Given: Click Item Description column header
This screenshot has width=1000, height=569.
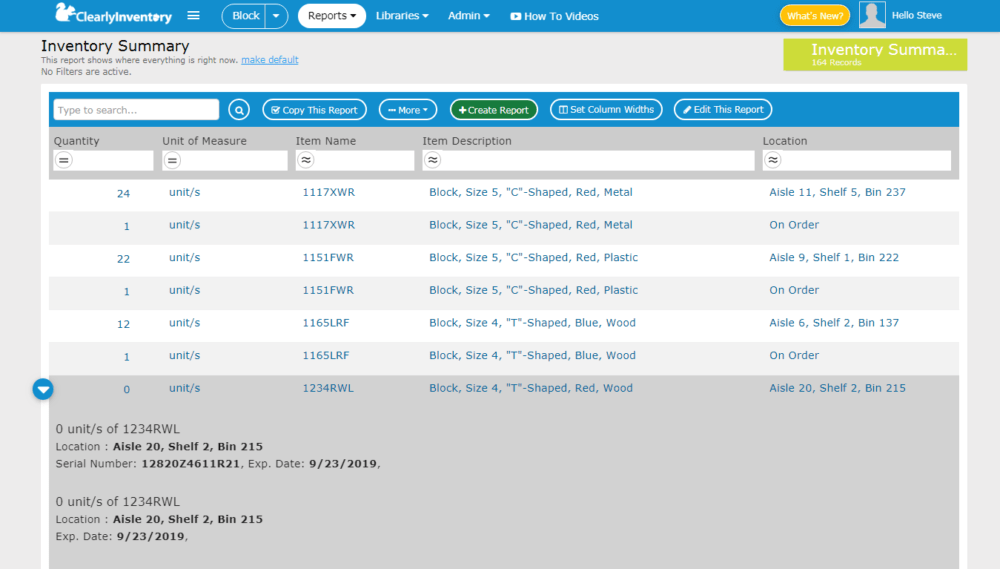Looking at the screenshot, I should [467, 141].
